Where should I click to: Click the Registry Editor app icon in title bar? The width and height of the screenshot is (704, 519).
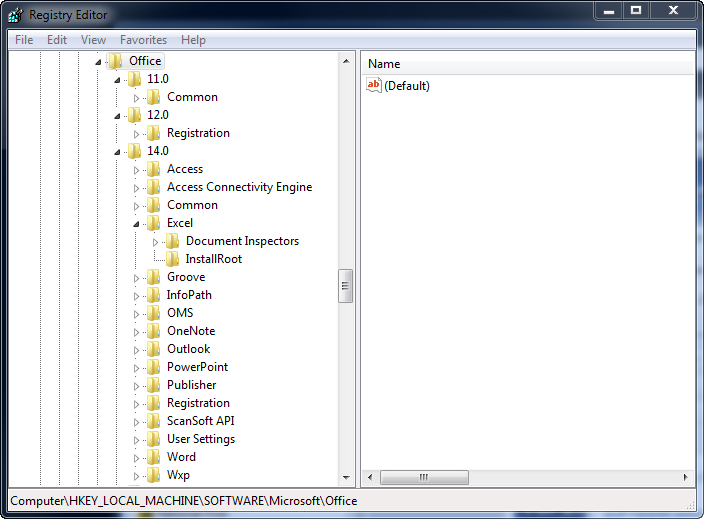coord(15,15)
